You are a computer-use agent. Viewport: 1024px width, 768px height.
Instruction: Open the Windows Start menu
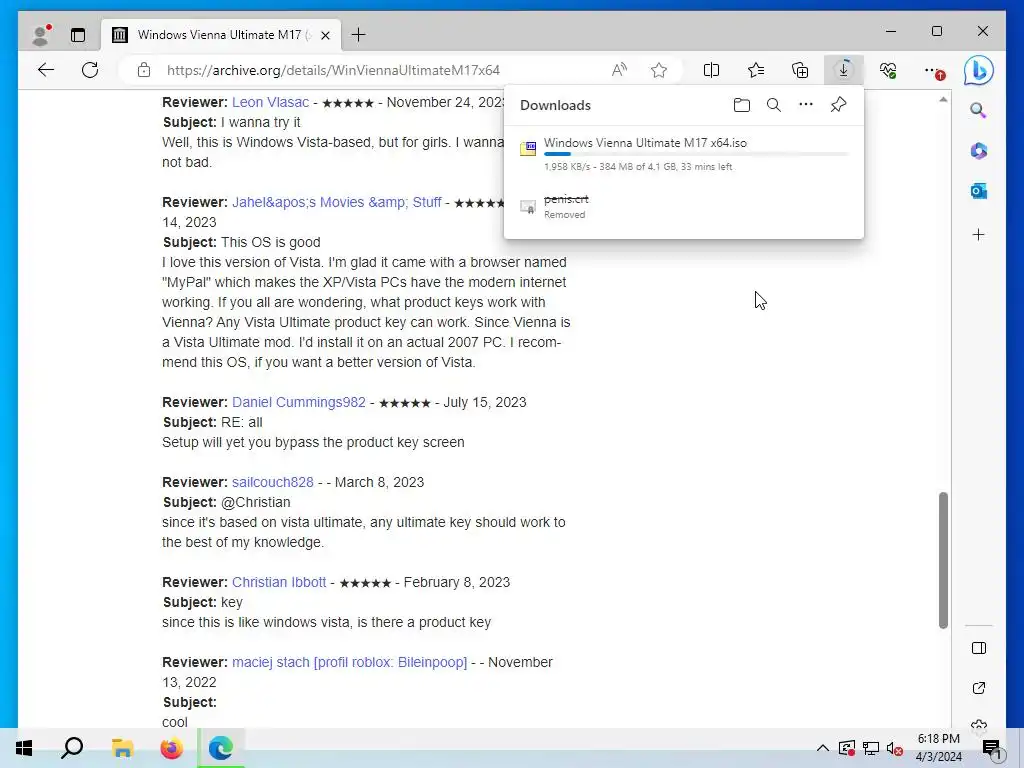[24, 748]
